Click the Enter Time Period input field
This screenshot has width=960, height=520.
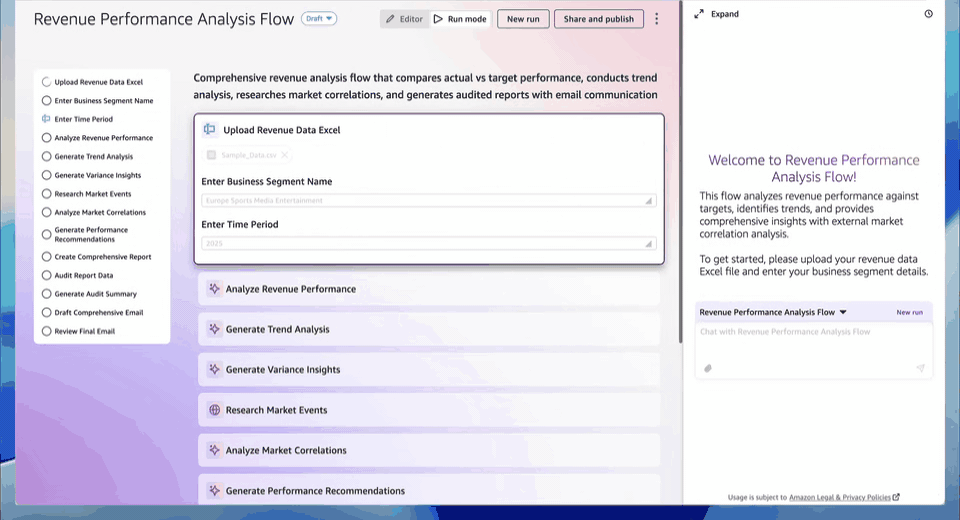coord(429,243)
